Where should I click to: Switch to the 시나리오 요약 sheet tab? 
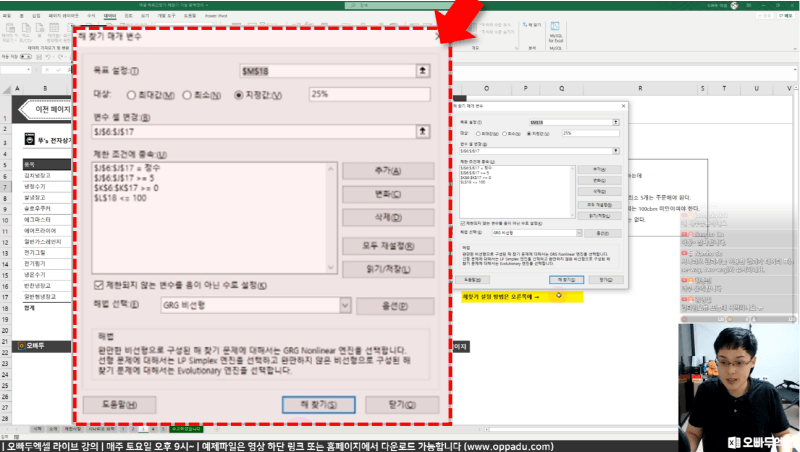(x=102, y=429)
